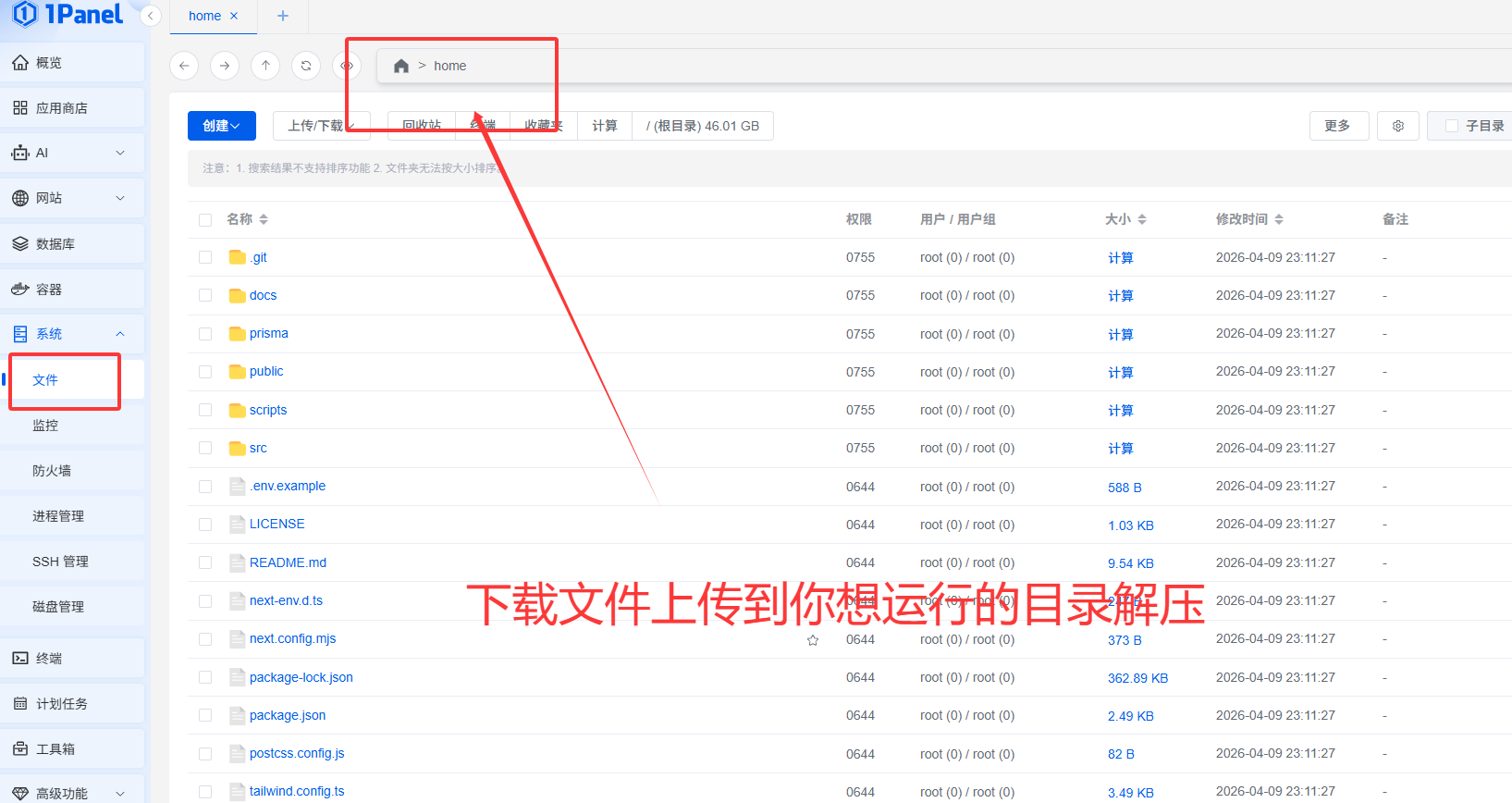Add a new file tab
1512x803 pixels.
point(283,16)
